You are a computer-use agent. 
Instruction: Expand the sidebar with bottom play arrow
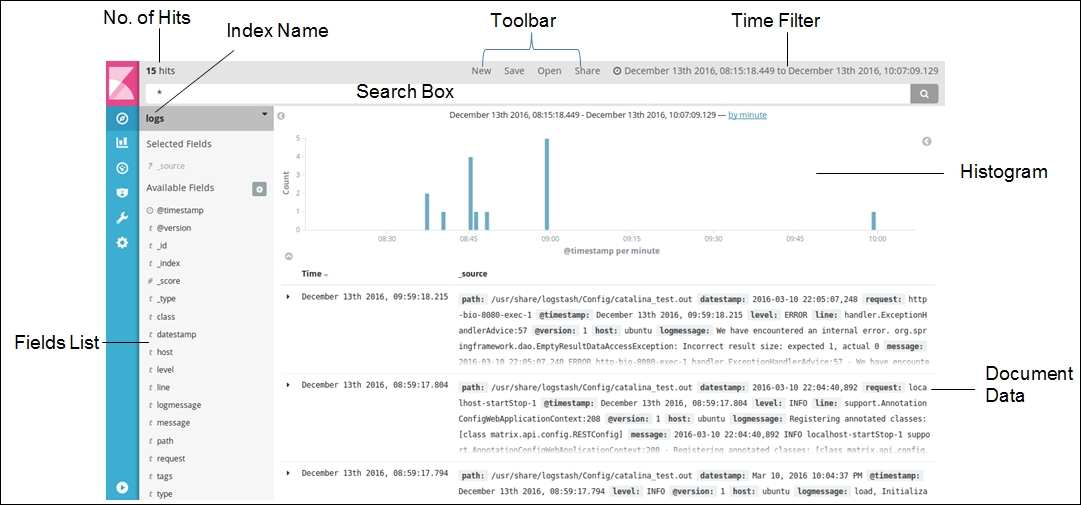pyautogui.click(x=122, y=488)
